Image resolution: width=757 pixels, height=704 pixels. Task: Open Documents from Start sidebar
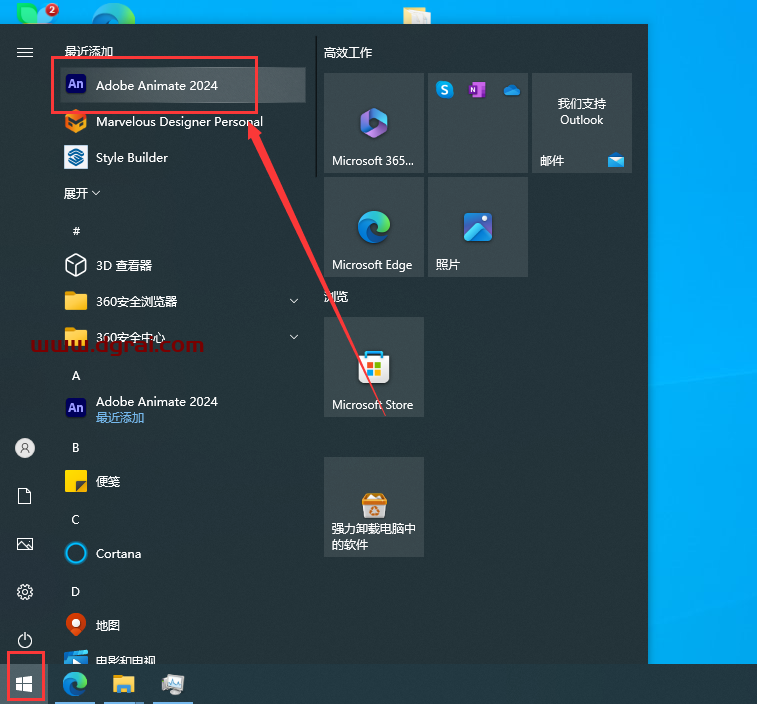[25, 496]
